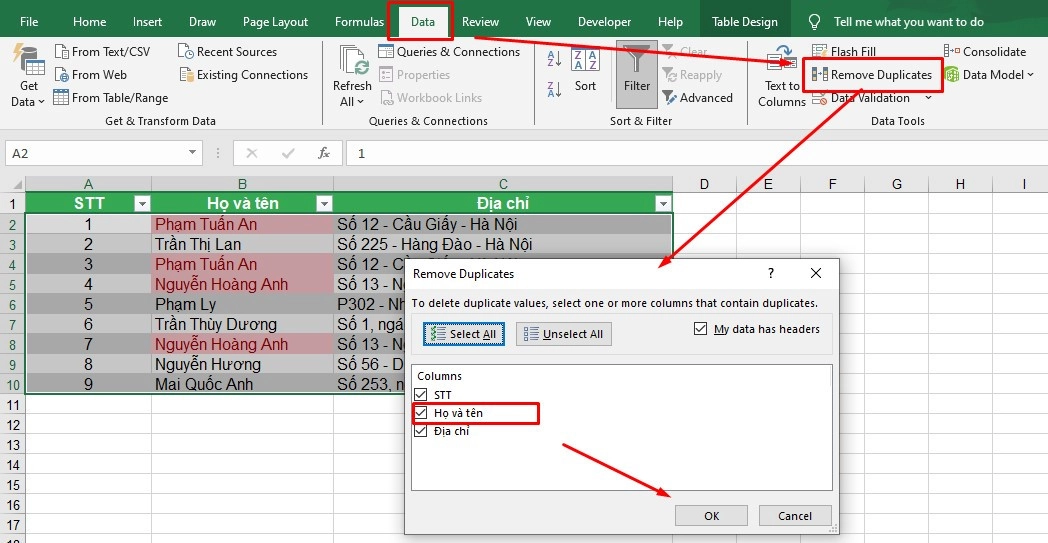Click the Consolidate icon
The height and width of the screenshot is (543, 1048).
[x=951, y=52]
